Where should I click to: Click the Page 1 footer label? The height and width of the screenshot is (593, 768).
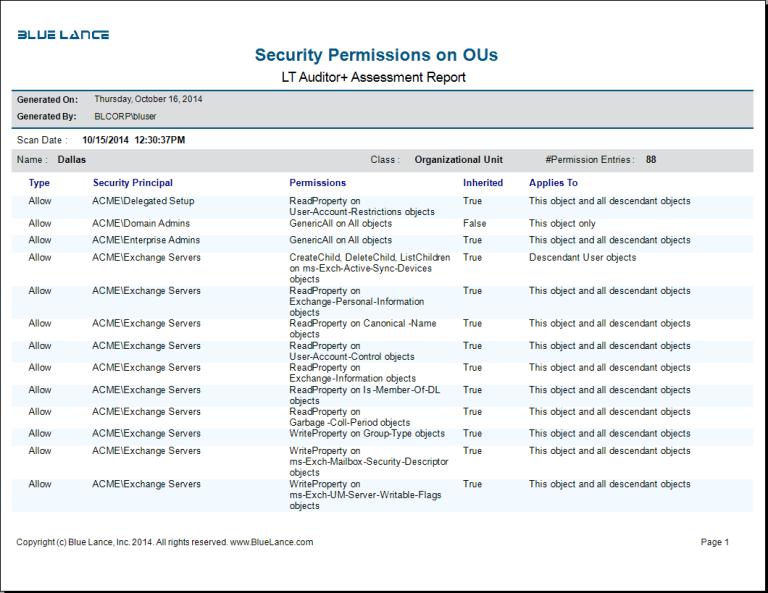(715, 542)
